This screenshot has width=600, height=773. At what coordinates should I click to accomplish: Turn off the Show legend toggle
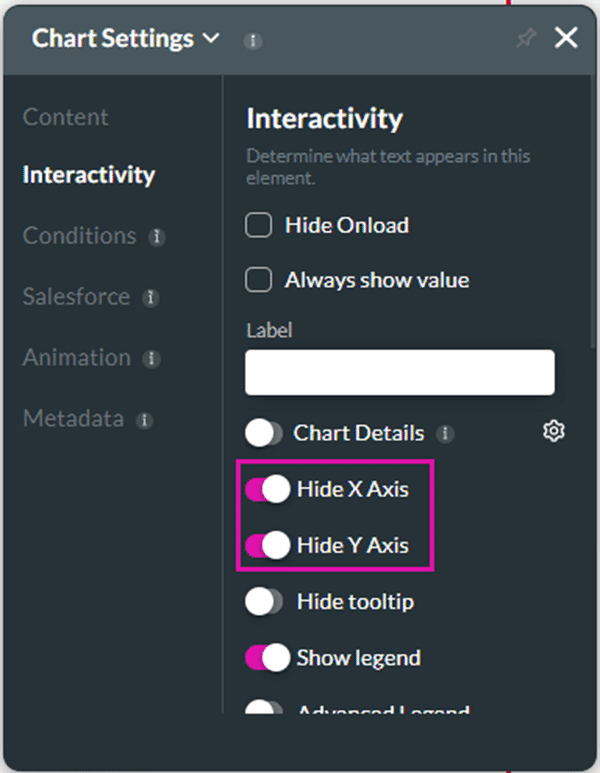pos(267,657)
